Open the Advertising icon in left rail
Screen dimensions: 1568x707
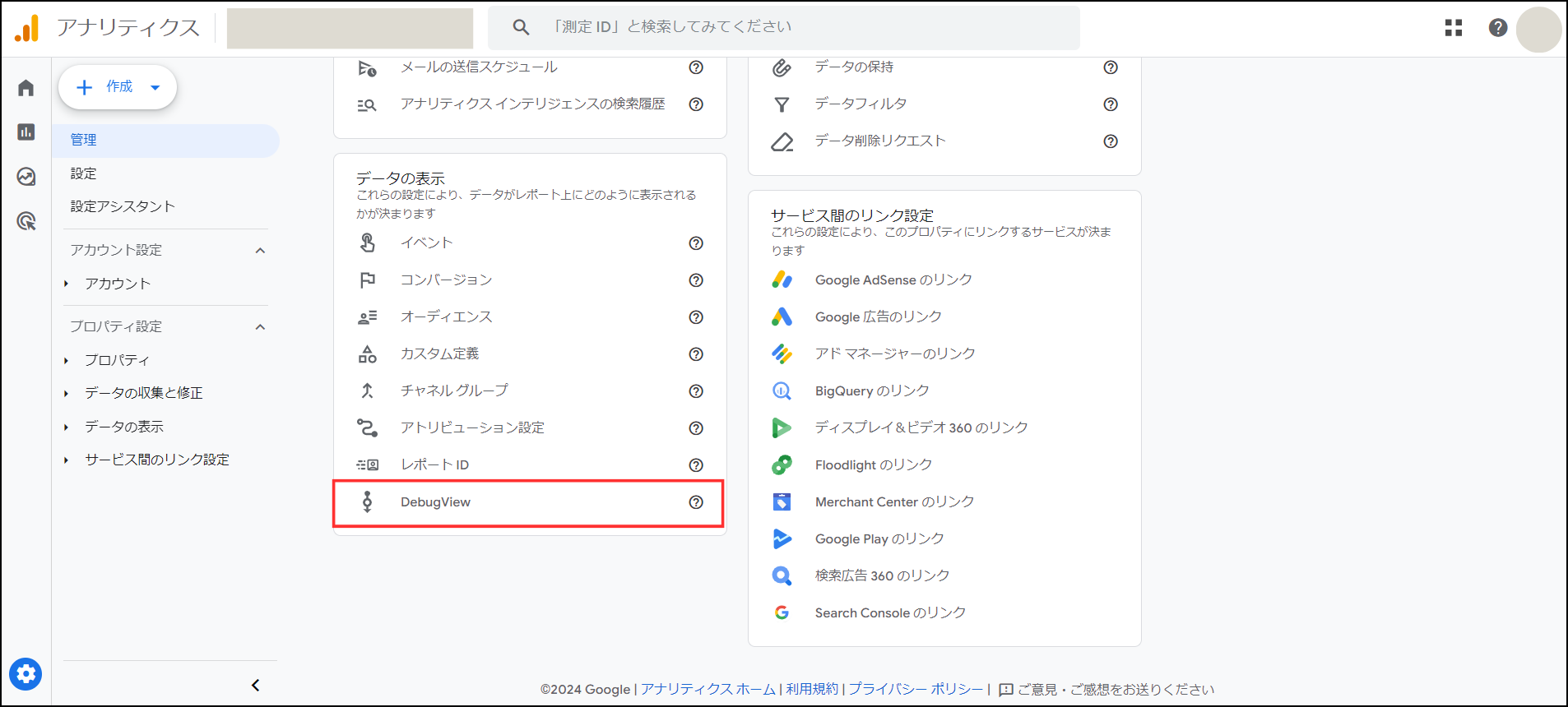26,221
